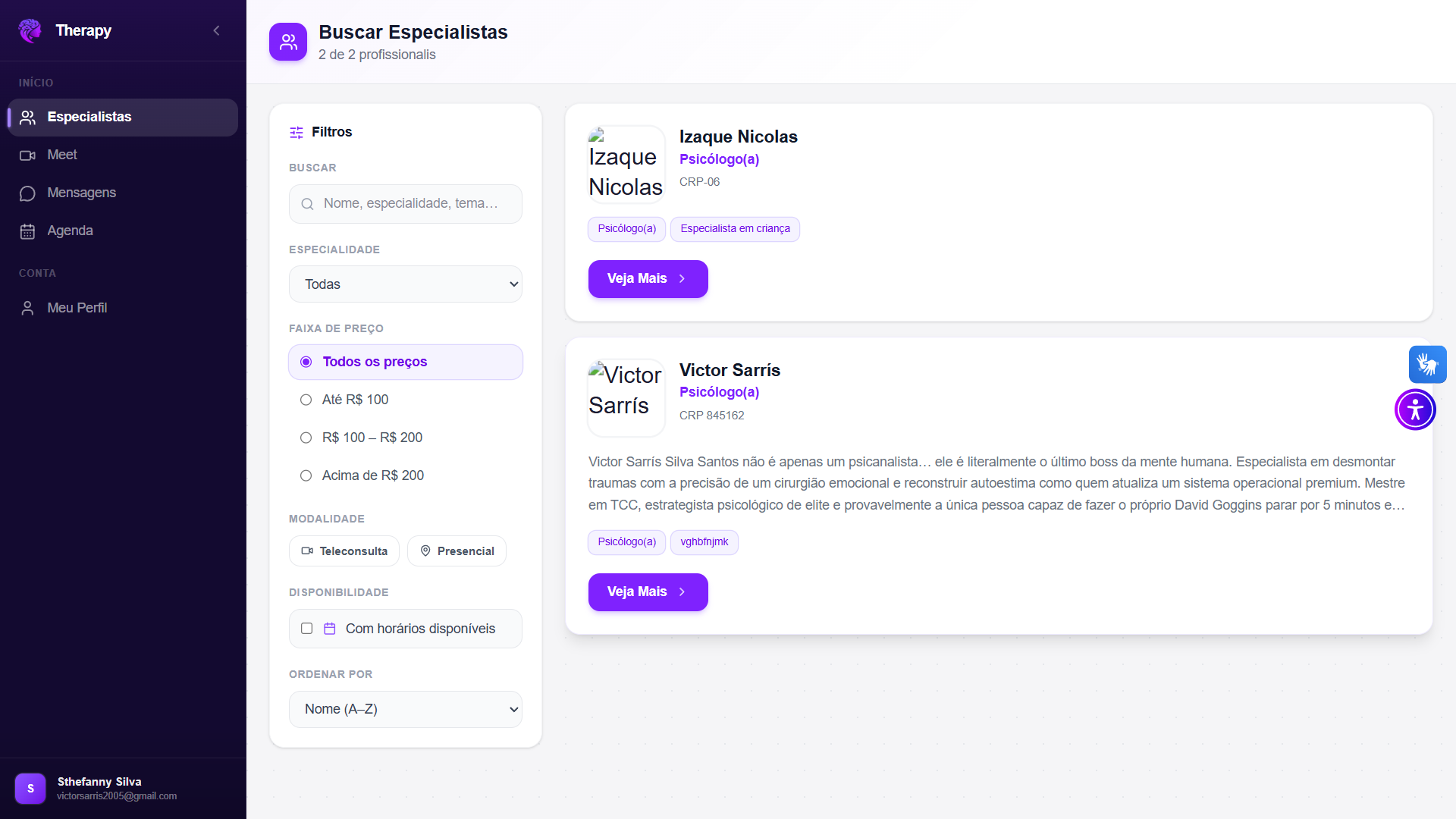Open the Especialidade Todas dropdown

(406, 284)
